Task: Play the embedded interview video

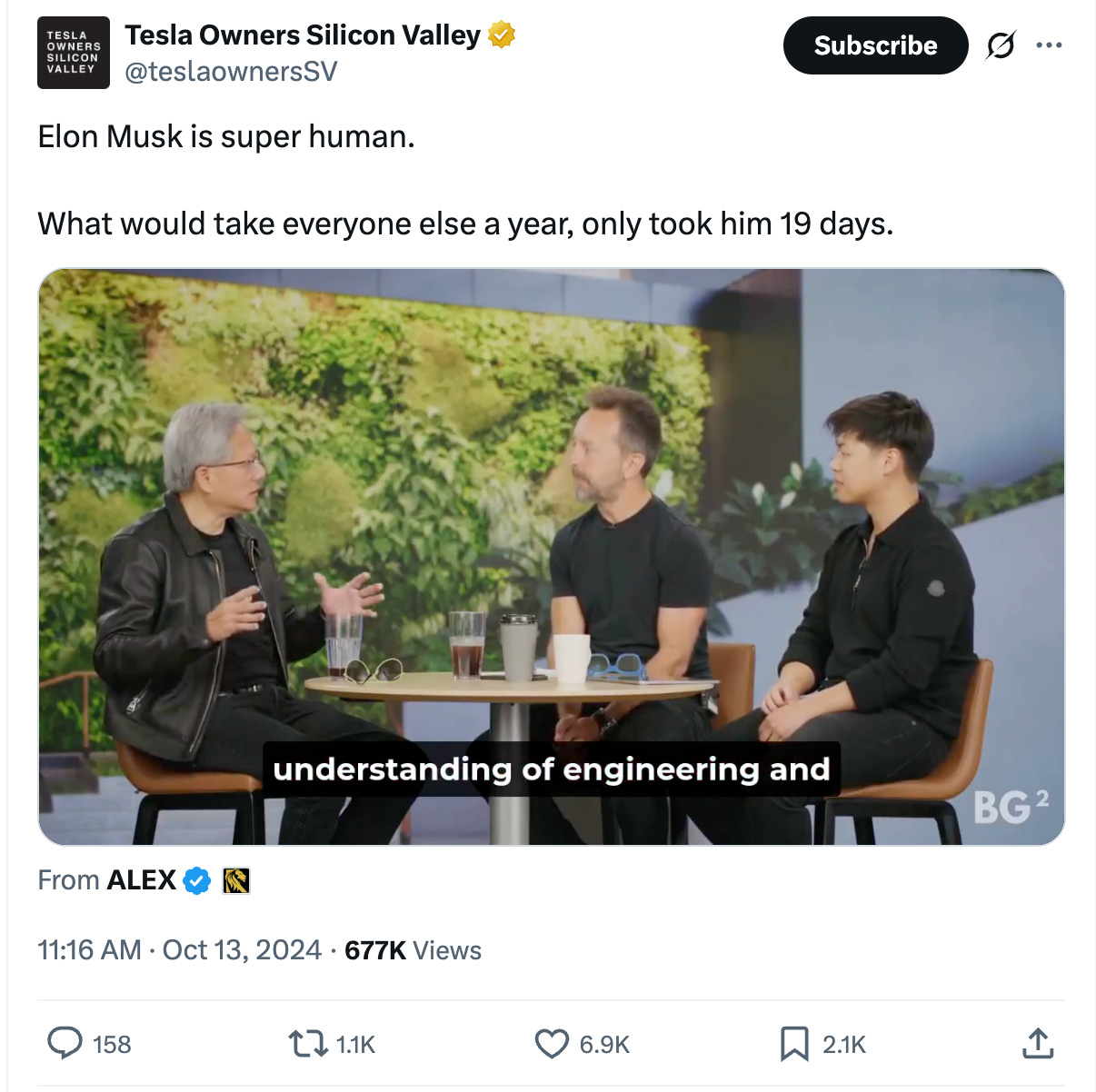Action: [x=552, y=557]
